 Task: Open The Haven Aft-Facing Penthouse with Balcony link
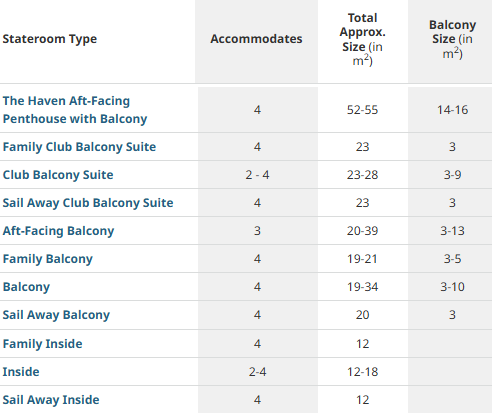(75, 110)
